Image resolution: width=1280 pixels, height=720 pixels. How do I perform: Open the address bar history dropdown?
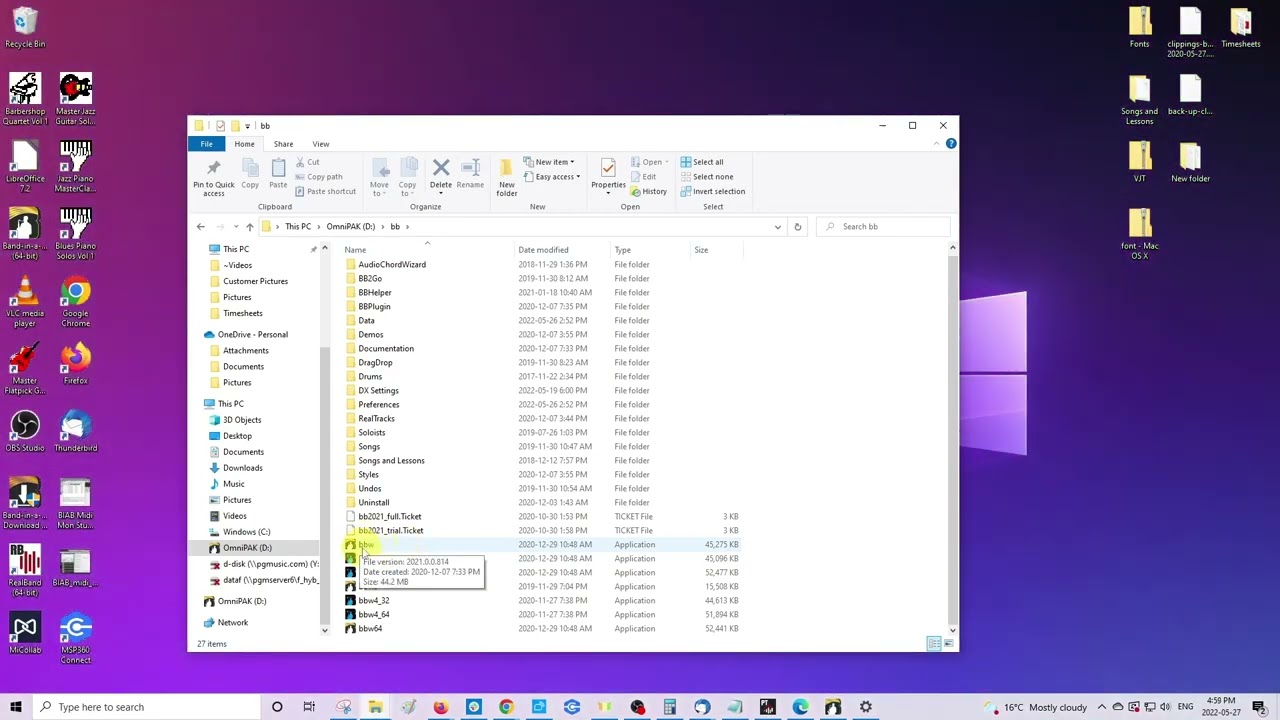coord(777,227)
